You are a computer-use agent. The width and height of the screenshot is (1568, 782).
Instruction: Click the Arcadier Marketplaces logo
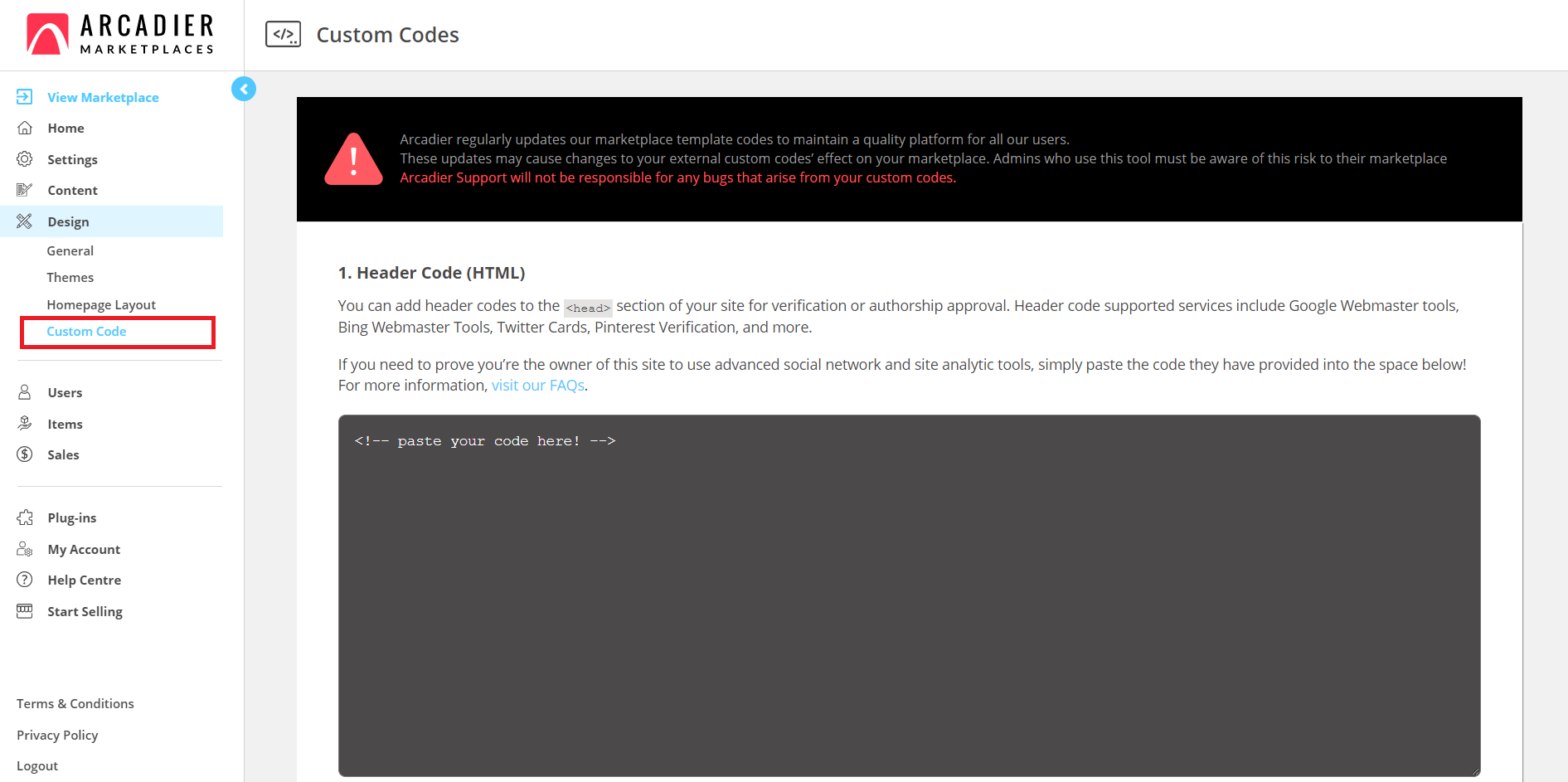119,33
